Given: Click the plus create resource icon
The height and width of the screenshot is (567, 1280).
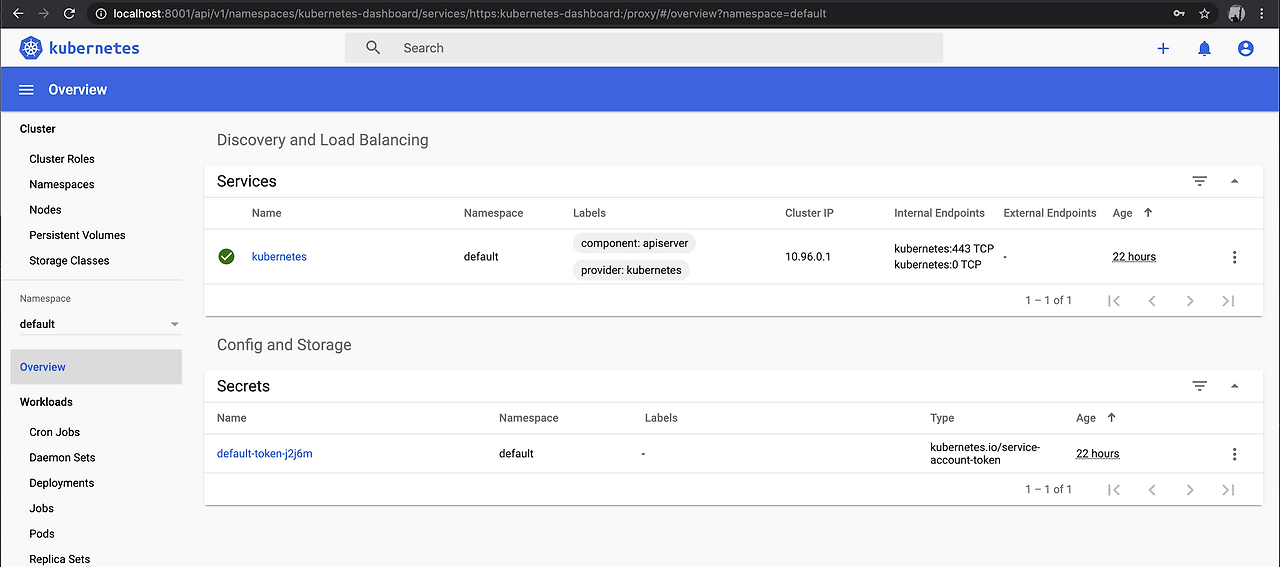Looking at the screenshot, I should pos(1163,48).
